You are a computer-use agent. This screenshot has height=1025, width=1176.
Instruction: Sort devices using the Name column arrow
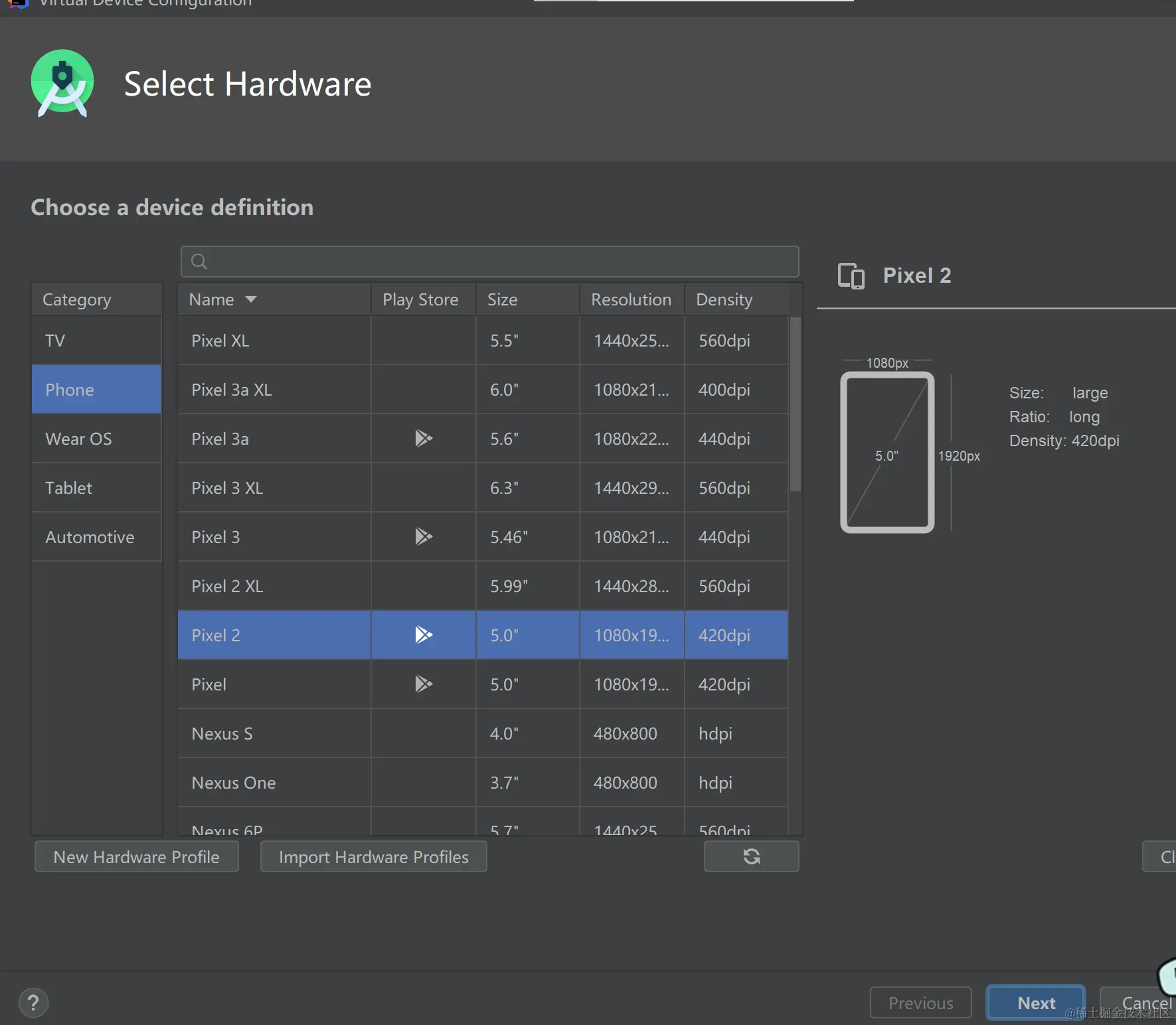(x=251, y=299)
